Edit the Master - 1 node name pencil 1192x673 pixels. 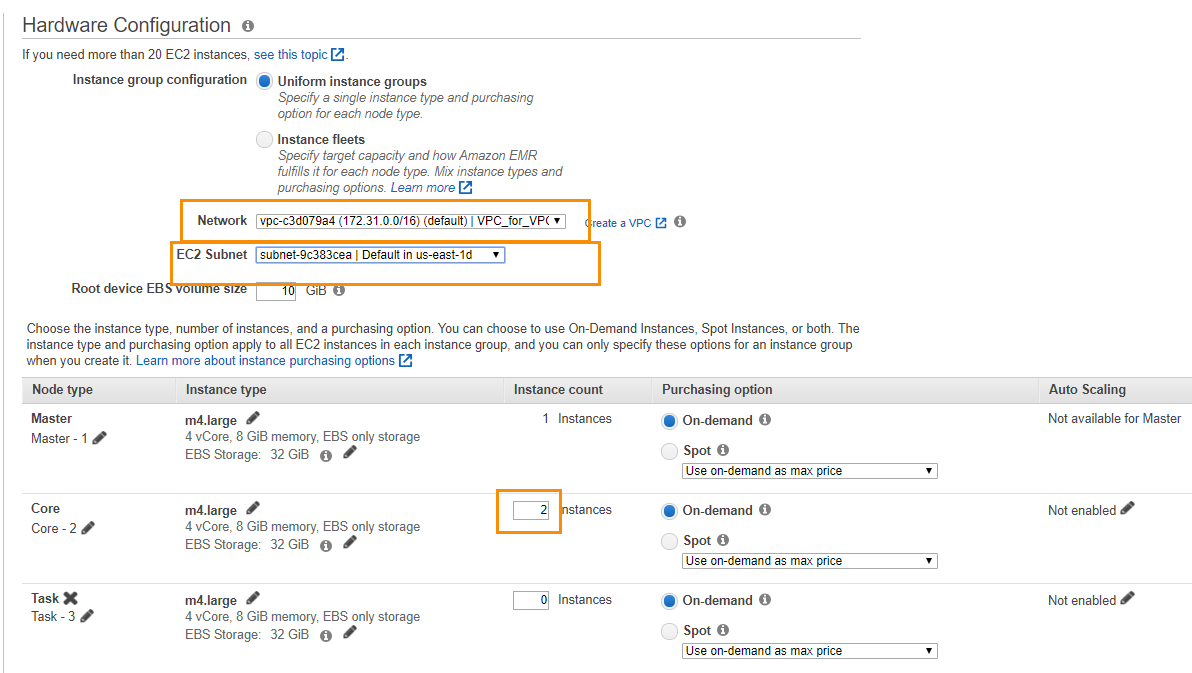(x=100, y=437)
